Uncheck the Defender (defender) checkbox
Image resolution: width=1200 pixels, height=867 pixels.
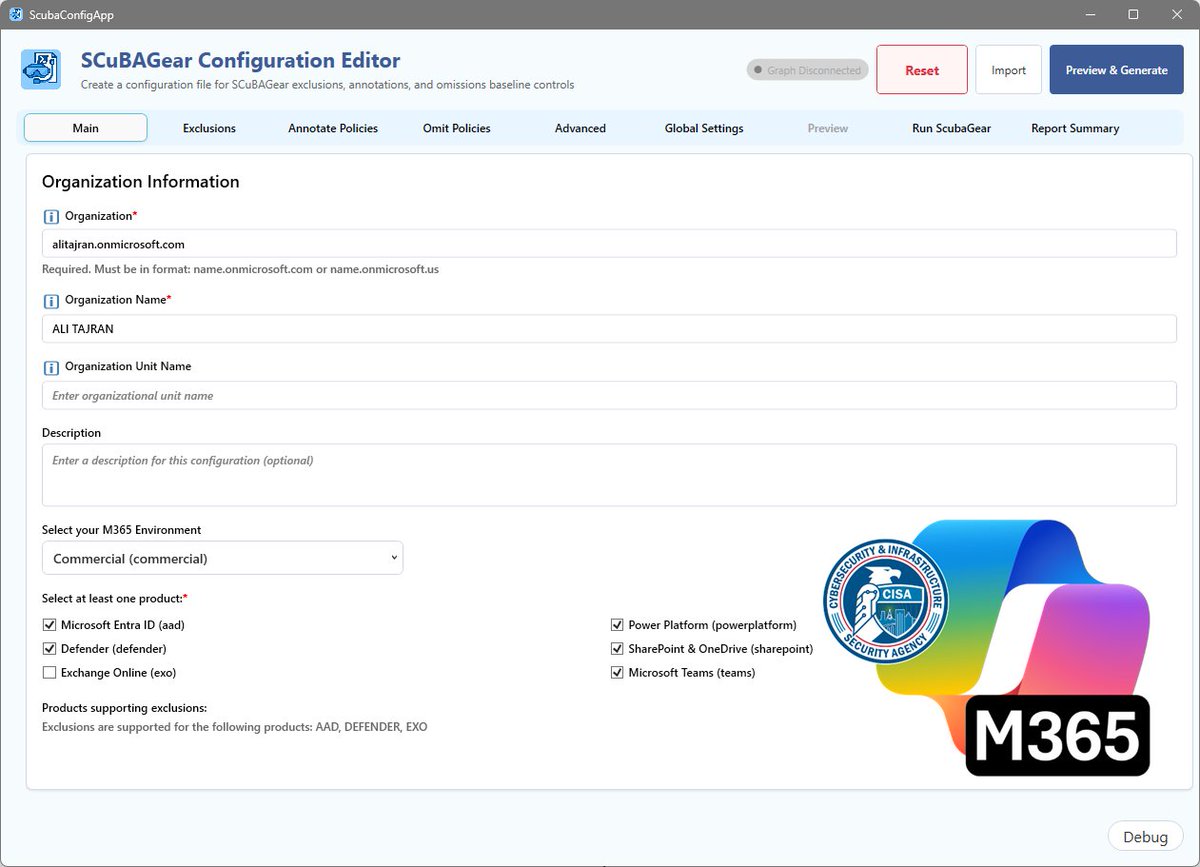click(x=50, y=649)
